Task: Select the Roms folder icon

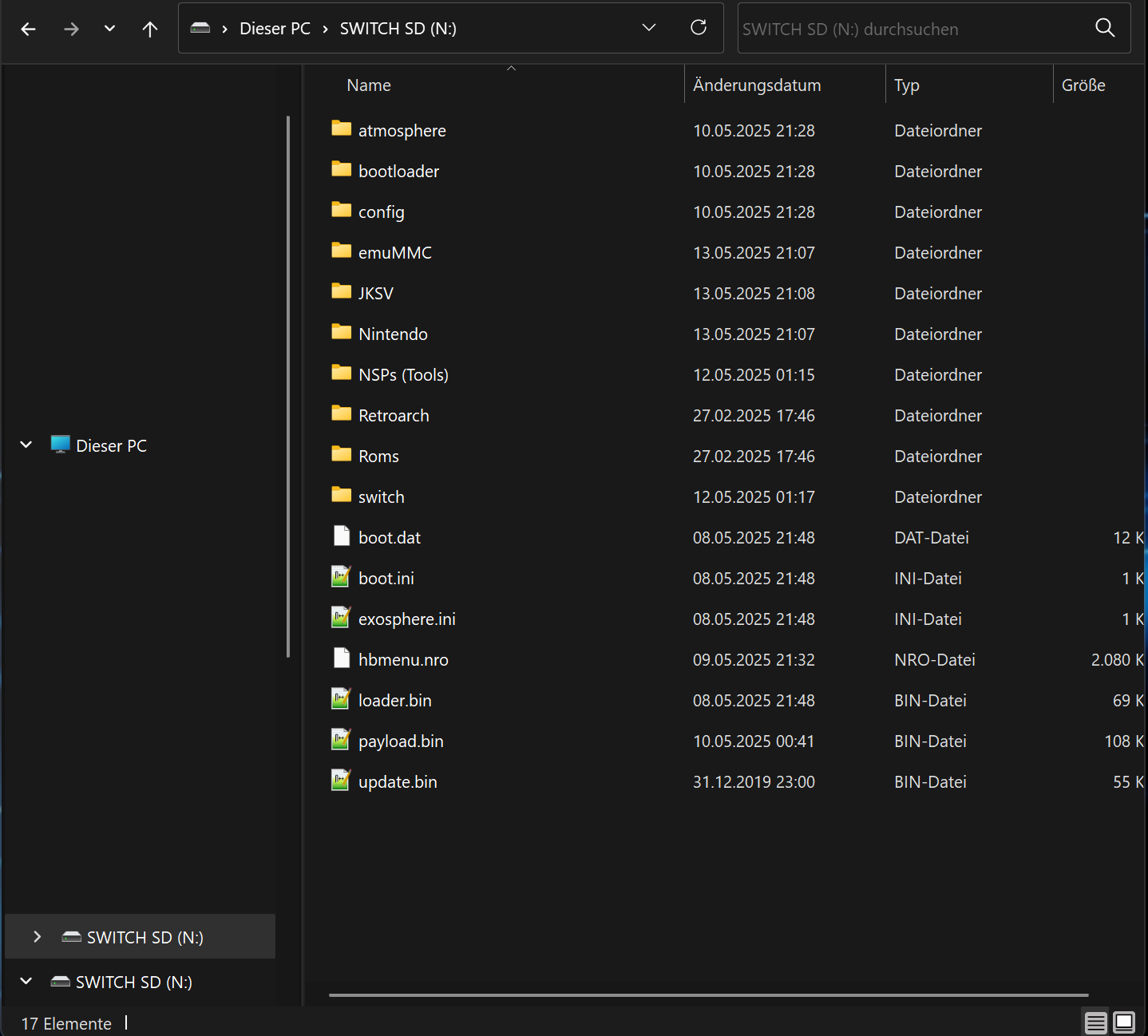Action: [x=342, y=454]
